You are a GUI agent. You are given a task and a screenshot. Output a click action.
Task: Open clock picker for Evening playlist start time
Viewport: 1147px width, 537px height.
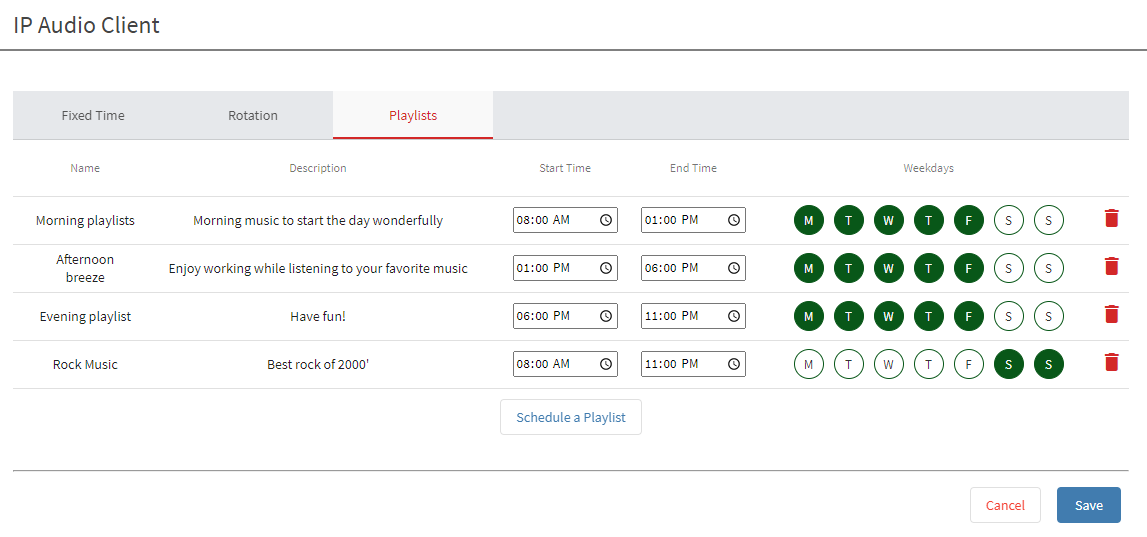[x=606, y=316]
